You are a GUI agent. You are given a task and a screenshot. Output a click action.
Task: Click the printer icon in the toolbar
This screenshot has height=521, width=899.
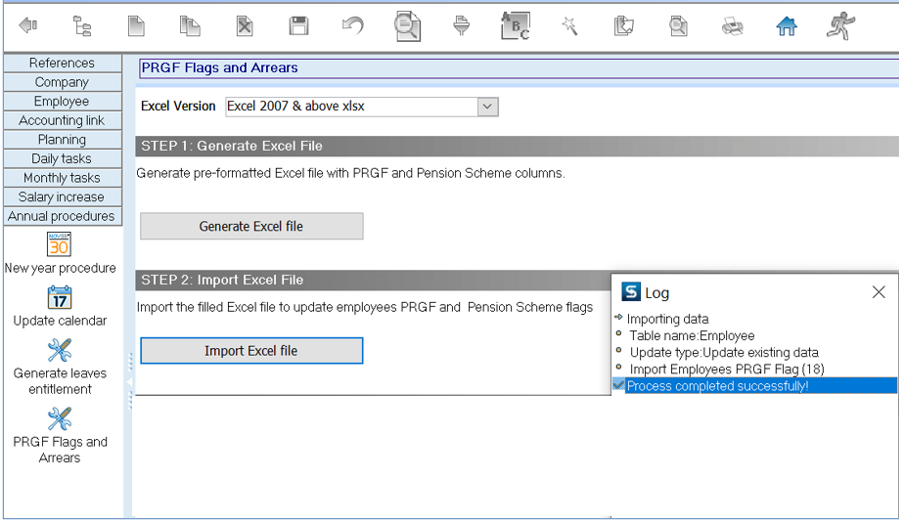(x=732, y=27)
